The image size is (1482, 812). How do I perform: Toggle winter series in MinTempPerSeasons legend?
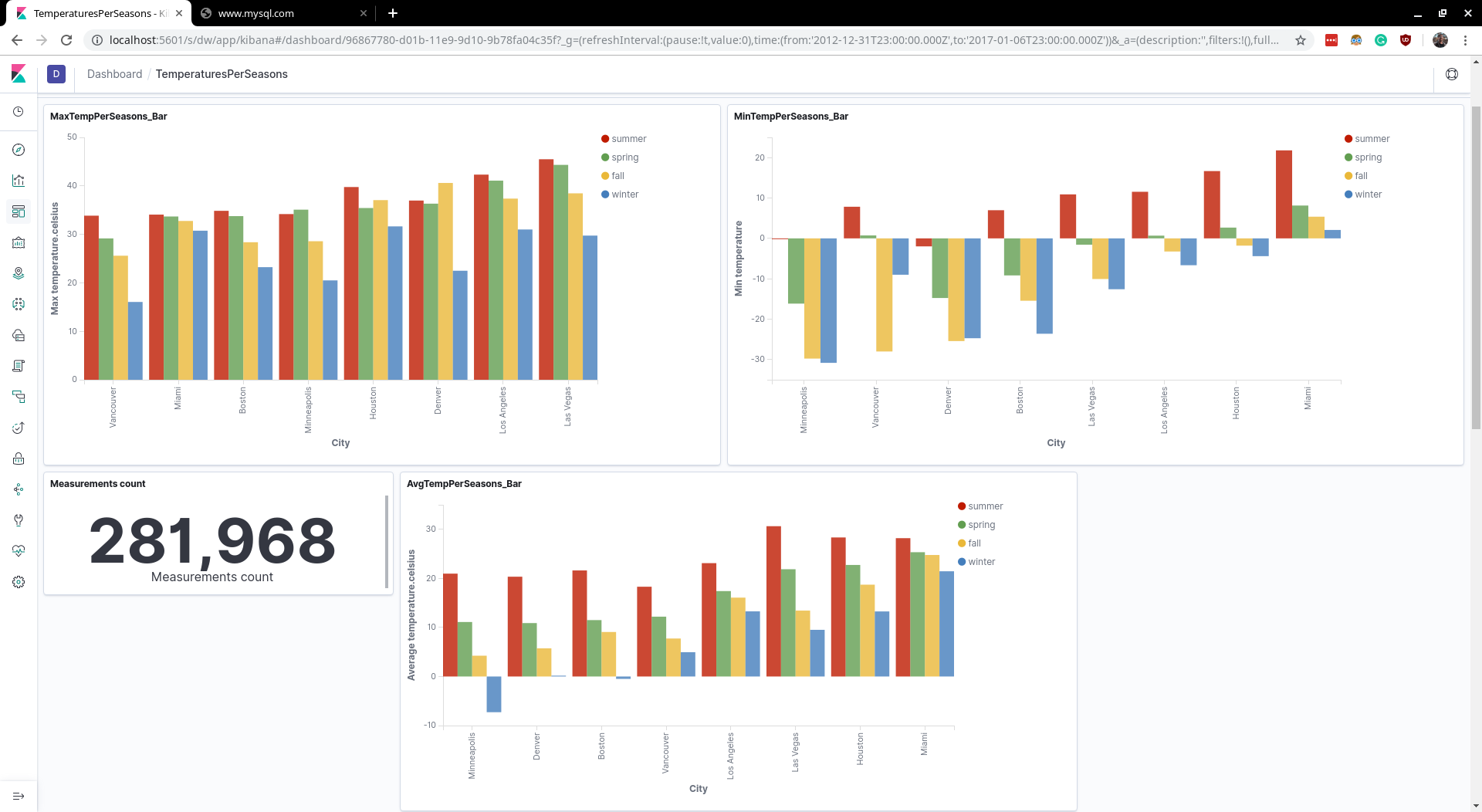[1363, 195]
